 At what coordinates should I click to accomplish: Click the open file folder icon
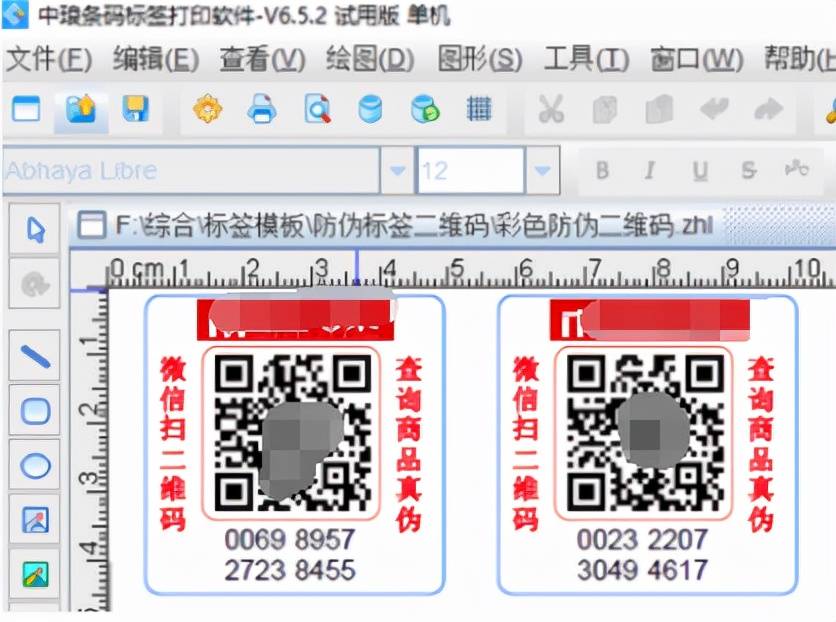point(81,109)
